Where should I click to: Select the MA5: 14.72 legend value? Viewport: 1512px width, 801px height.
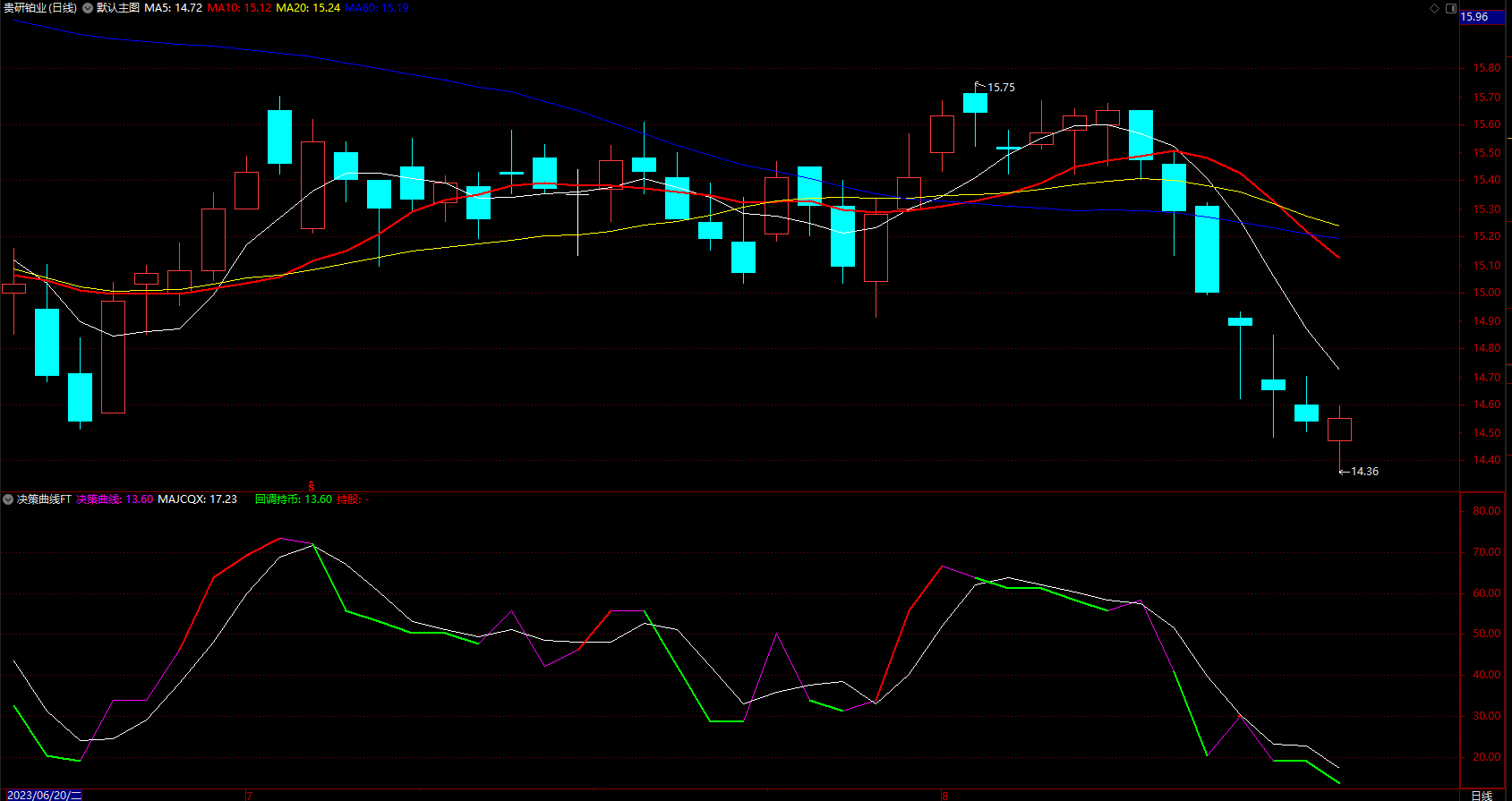(174, 8)
